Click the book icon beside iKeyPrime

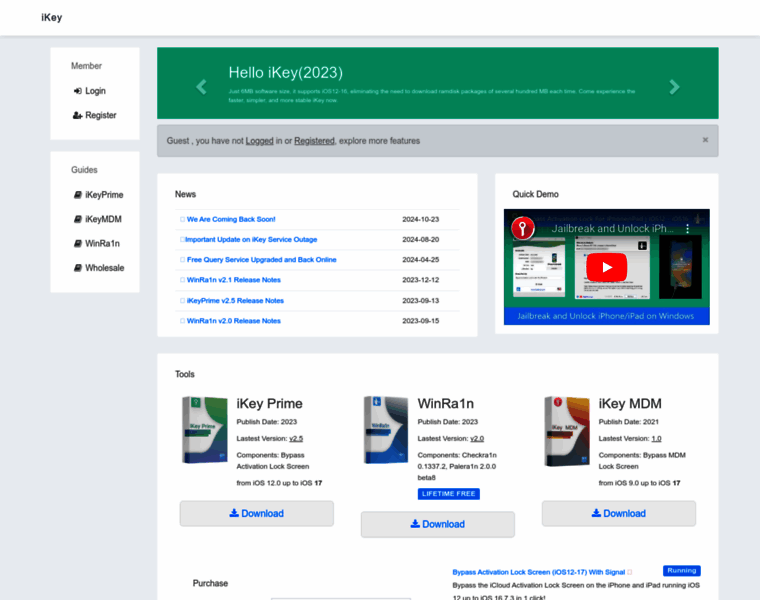click(x=78, y=195)
